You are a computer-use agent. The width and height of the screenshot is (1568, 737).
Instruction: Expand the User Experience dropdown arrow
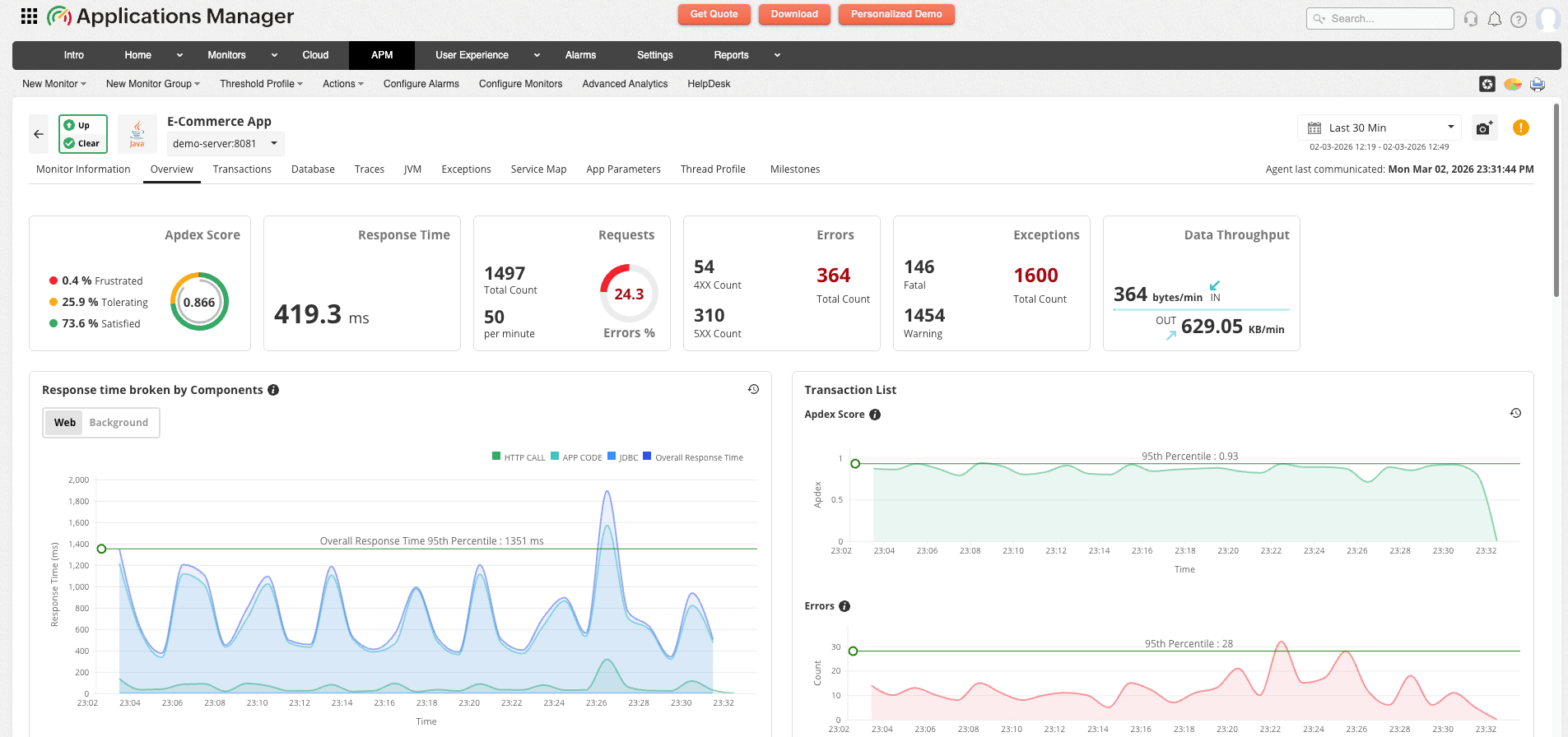pyautogui.click(x=537, y=55)
